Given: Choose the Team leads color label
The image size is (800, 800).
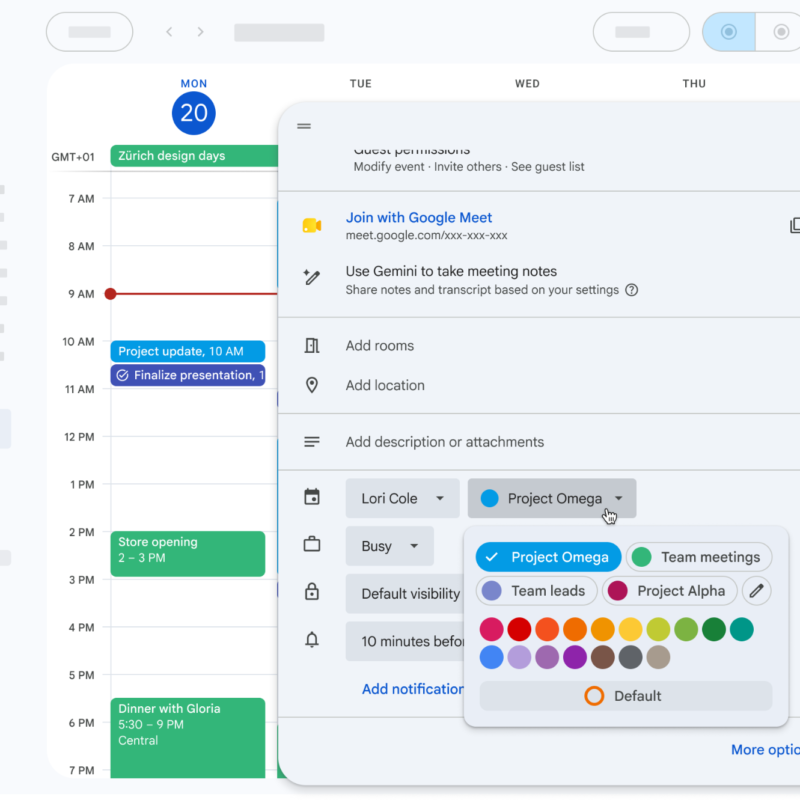Looking at the screenshot, I should (x=537, y=591).
